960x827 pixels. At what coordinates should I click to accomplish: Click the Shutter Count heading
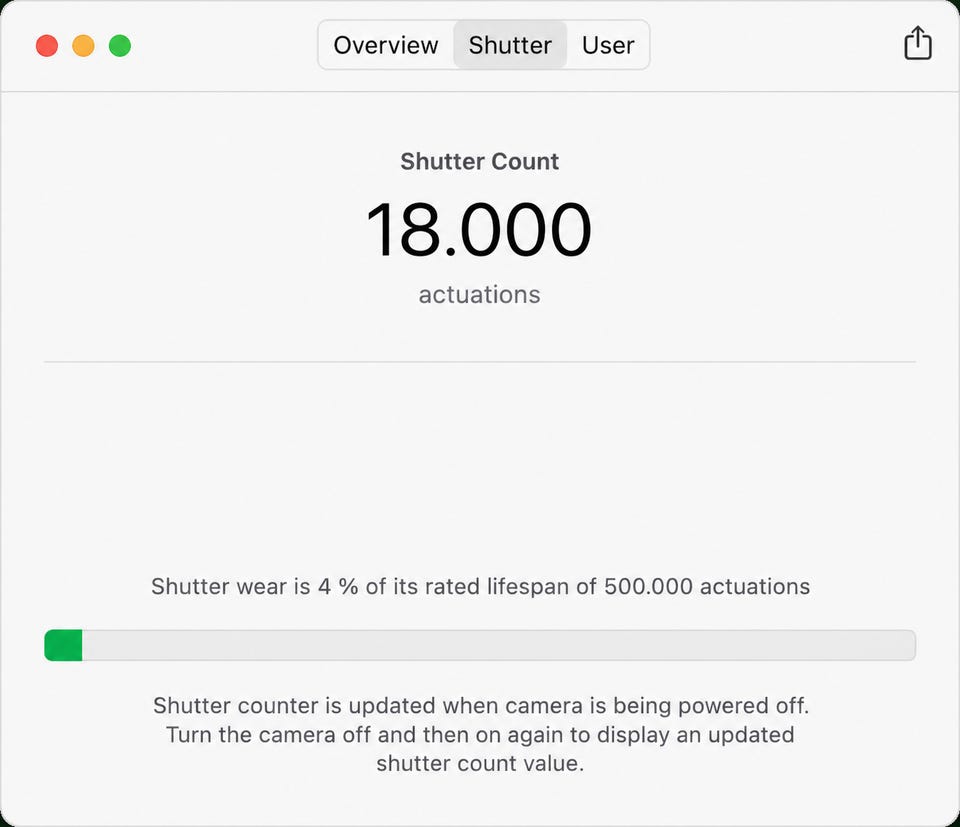coord(479,162)
